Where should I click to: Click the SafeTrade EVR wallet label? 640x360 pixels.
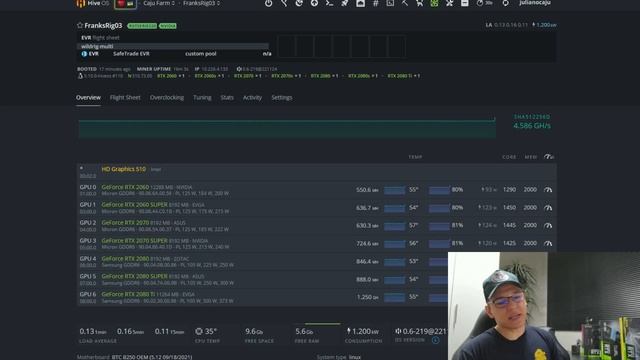click(x=131, y=53)
